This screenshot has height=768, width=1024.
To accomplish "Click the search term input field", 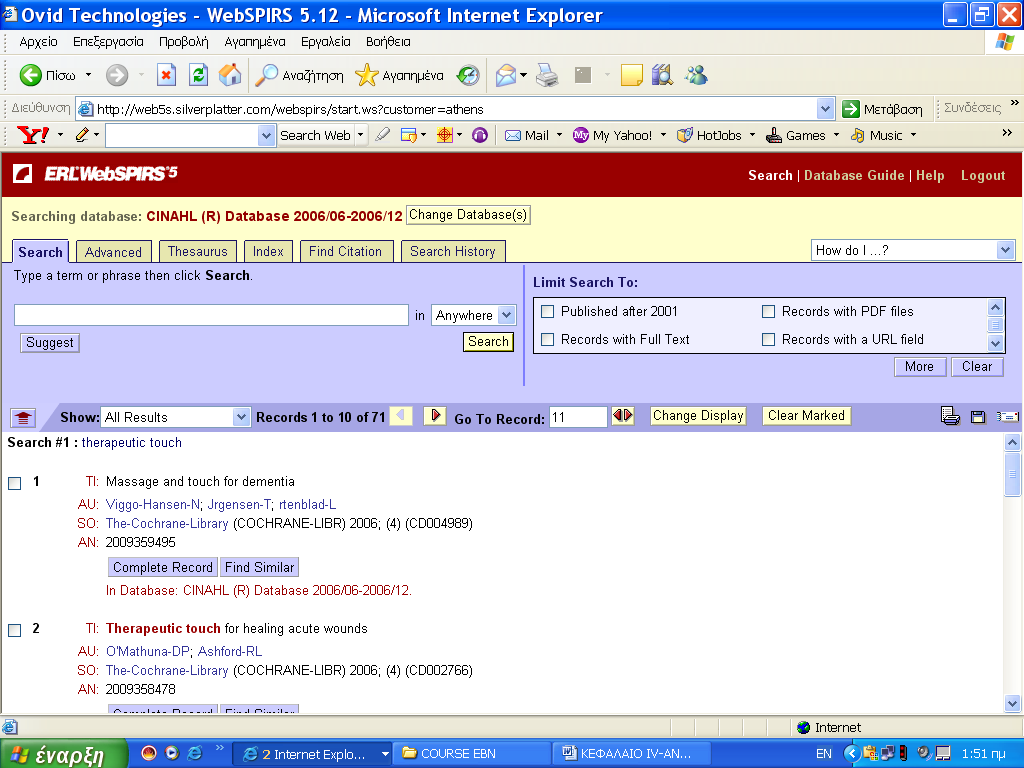I will click(212, 315).
